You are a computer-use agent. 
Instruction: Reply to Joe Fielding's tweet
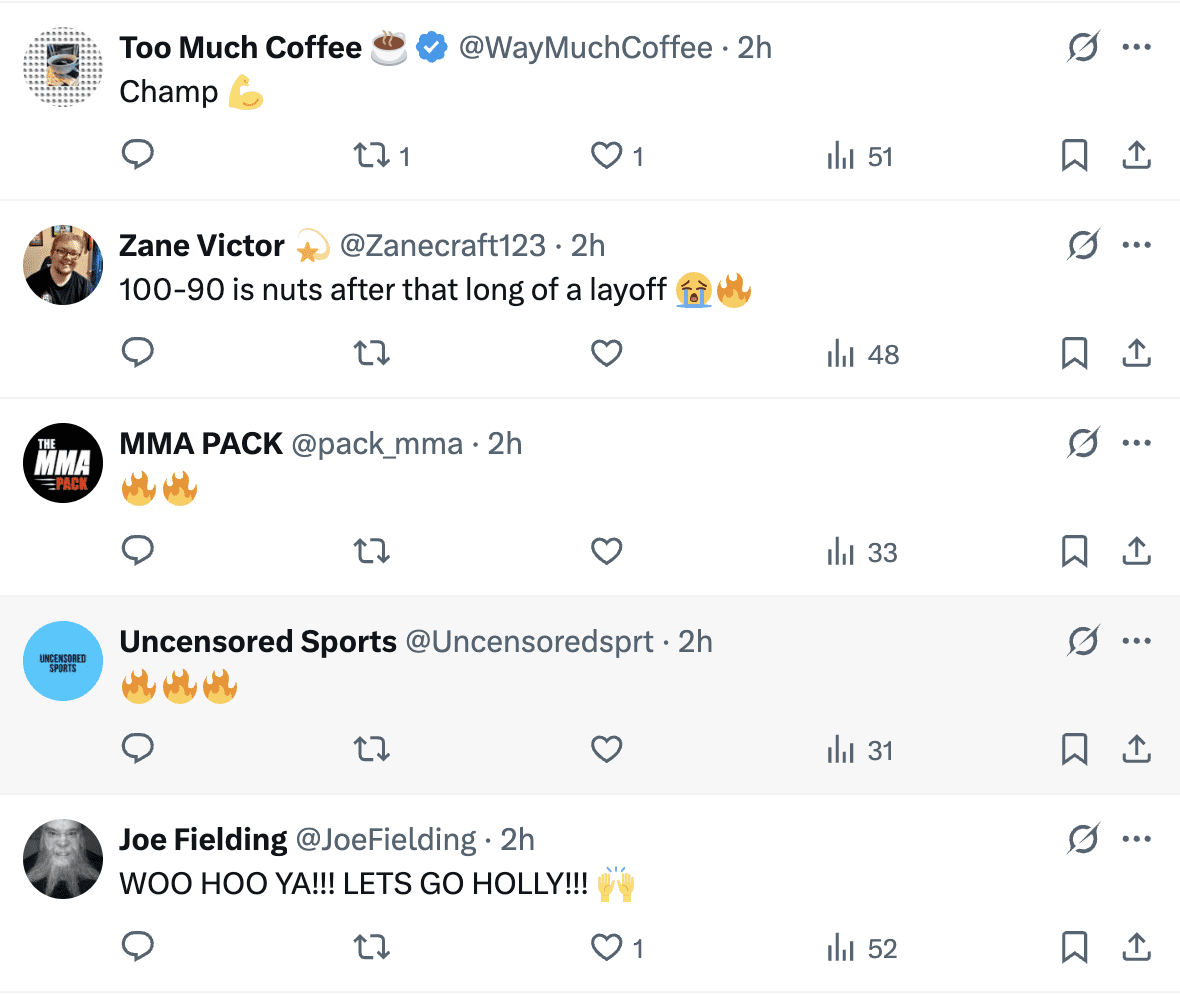pyautogui.click(x=137, y=947)
